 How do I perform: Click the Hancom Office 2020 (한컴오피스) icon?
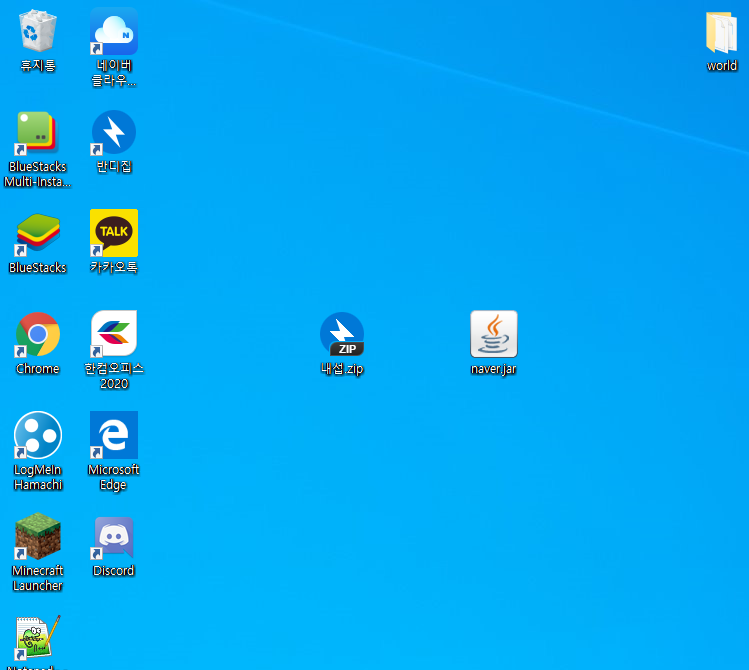click(x=114, y=333)
